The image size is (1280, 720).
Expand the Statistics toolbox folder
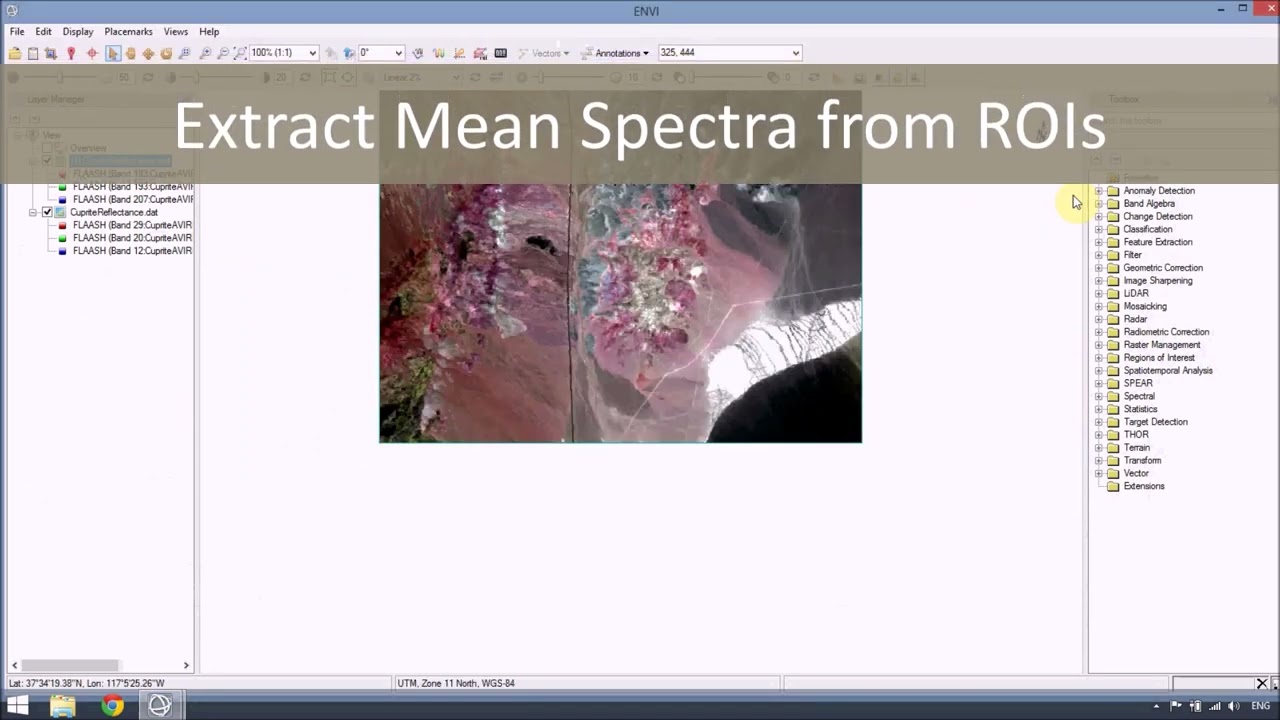1098,409
